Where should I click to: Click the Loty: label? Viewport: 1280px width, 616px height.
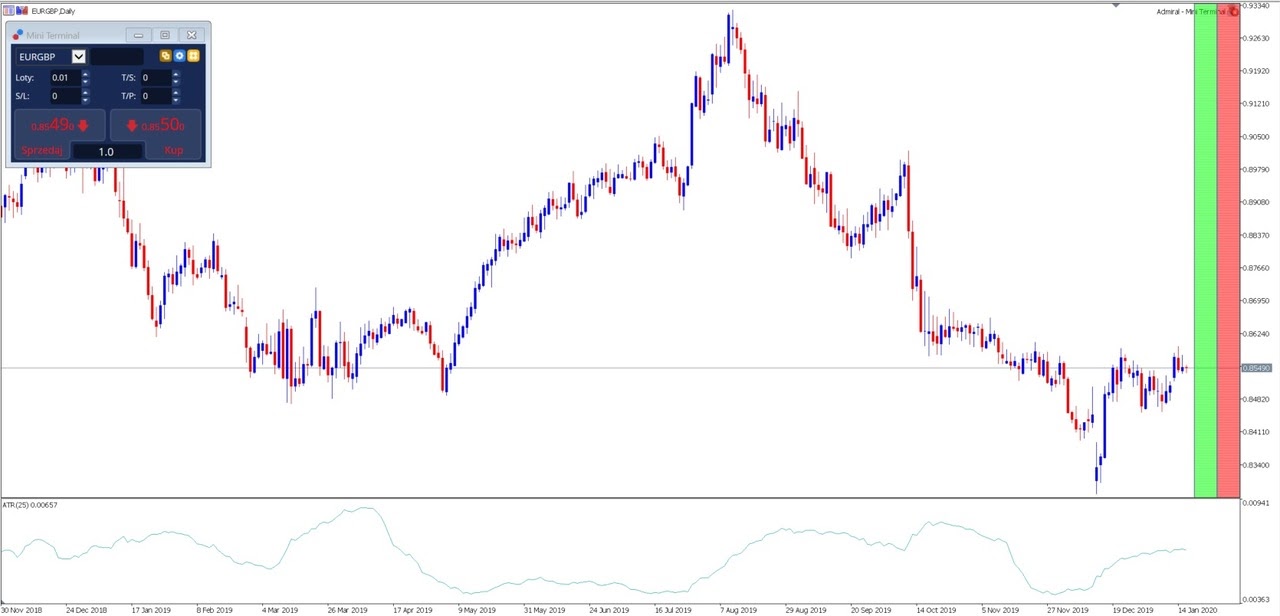[25, 77]
